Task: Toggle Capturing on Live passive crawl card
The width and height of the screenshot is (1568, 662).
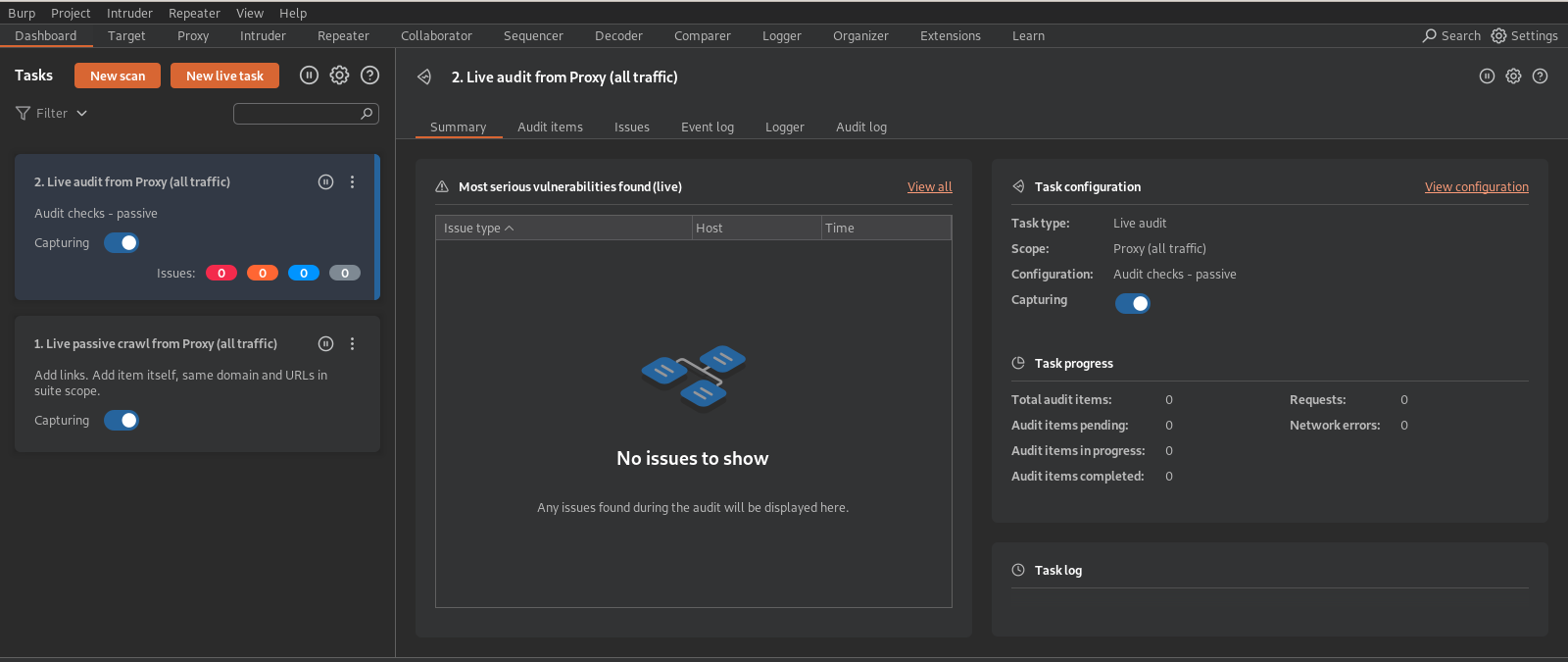Action: (122, 421)
